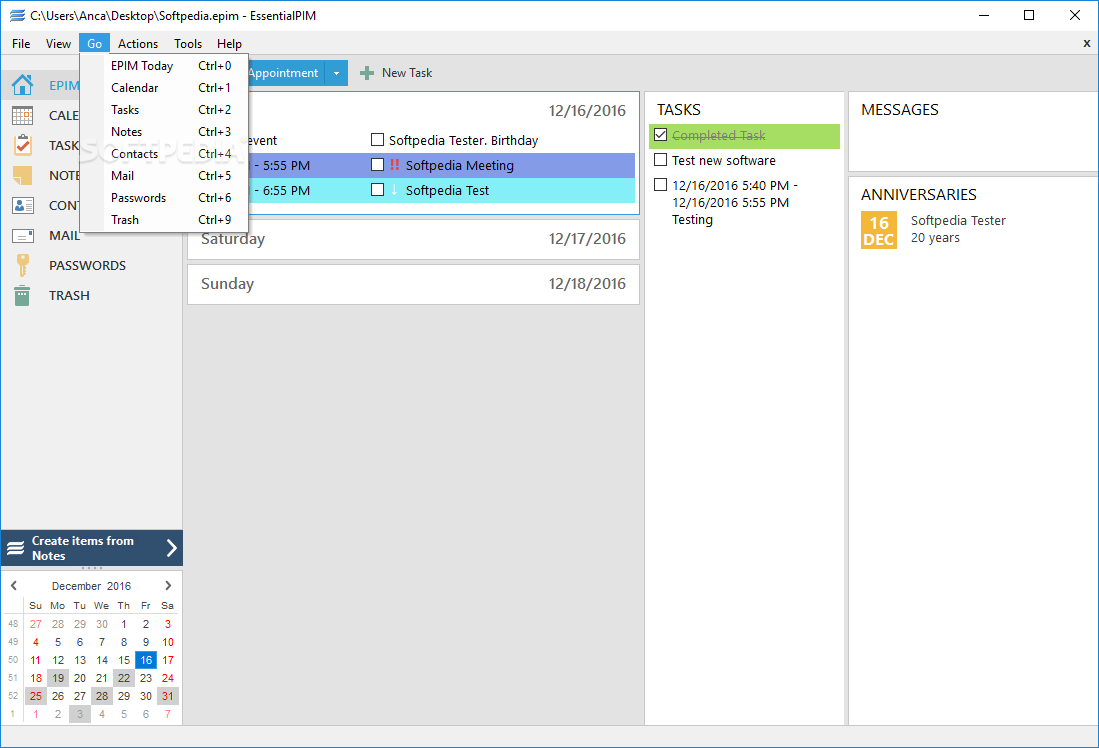Select December 22 in mini calendar

[x=124, y=678]
